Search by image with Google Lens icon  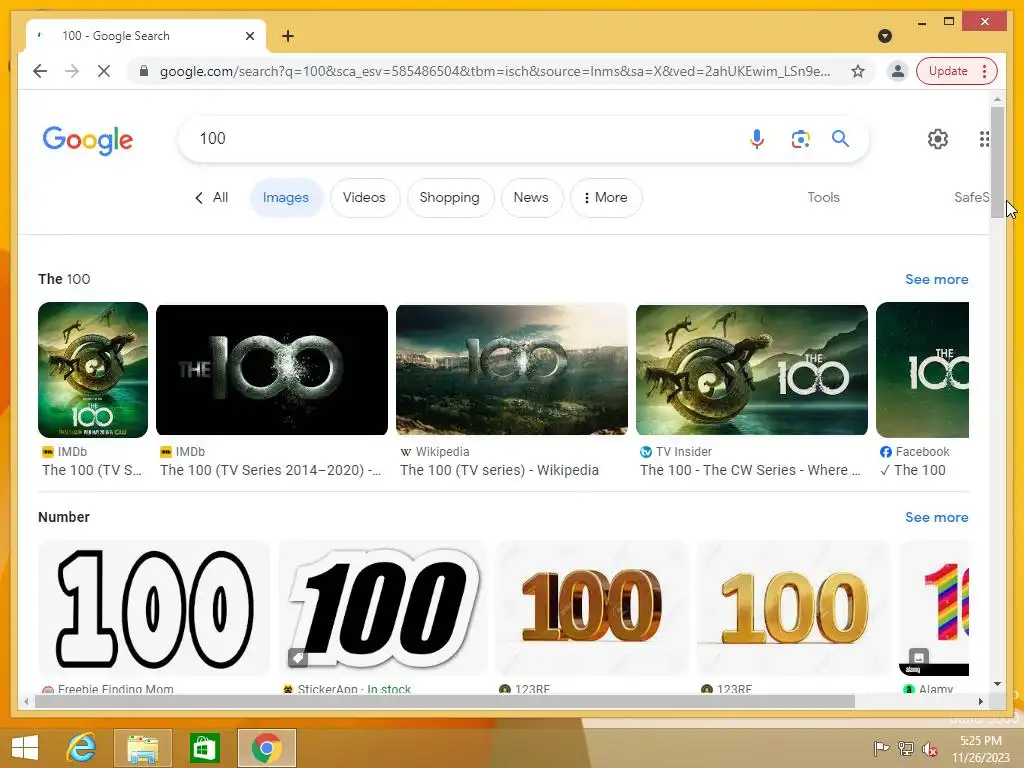click(800, 138)
